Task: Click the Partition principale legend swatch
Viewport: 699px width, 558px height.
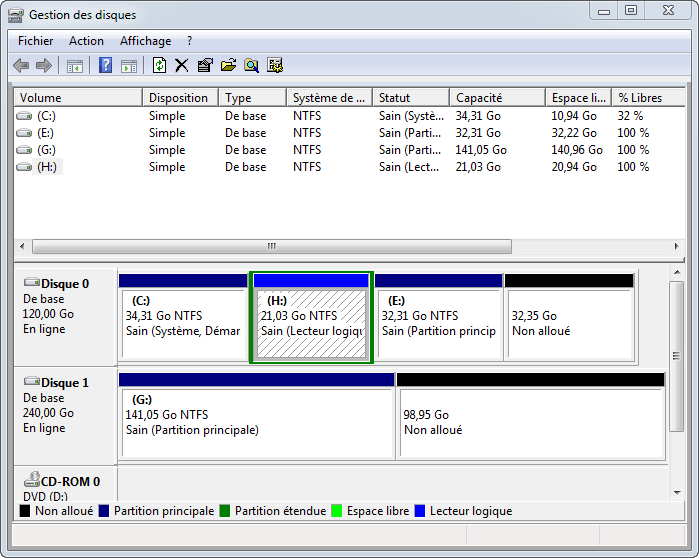Action: pyautogui.click(x=103, y=511)
